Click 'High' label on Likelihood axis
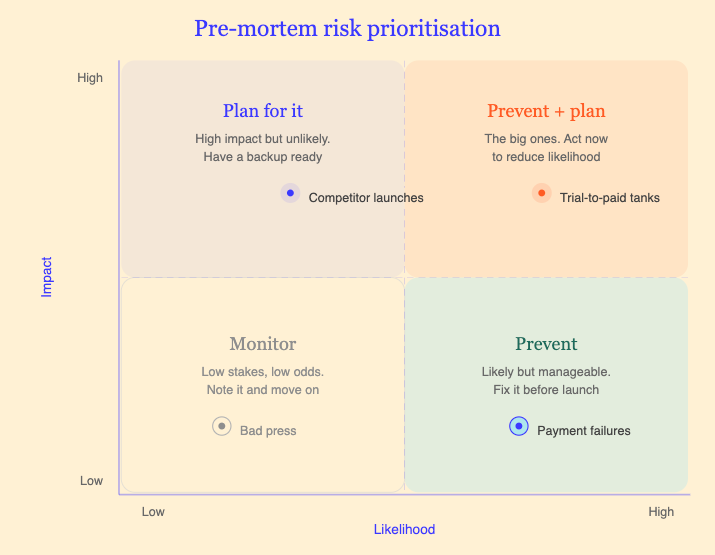 661,512
